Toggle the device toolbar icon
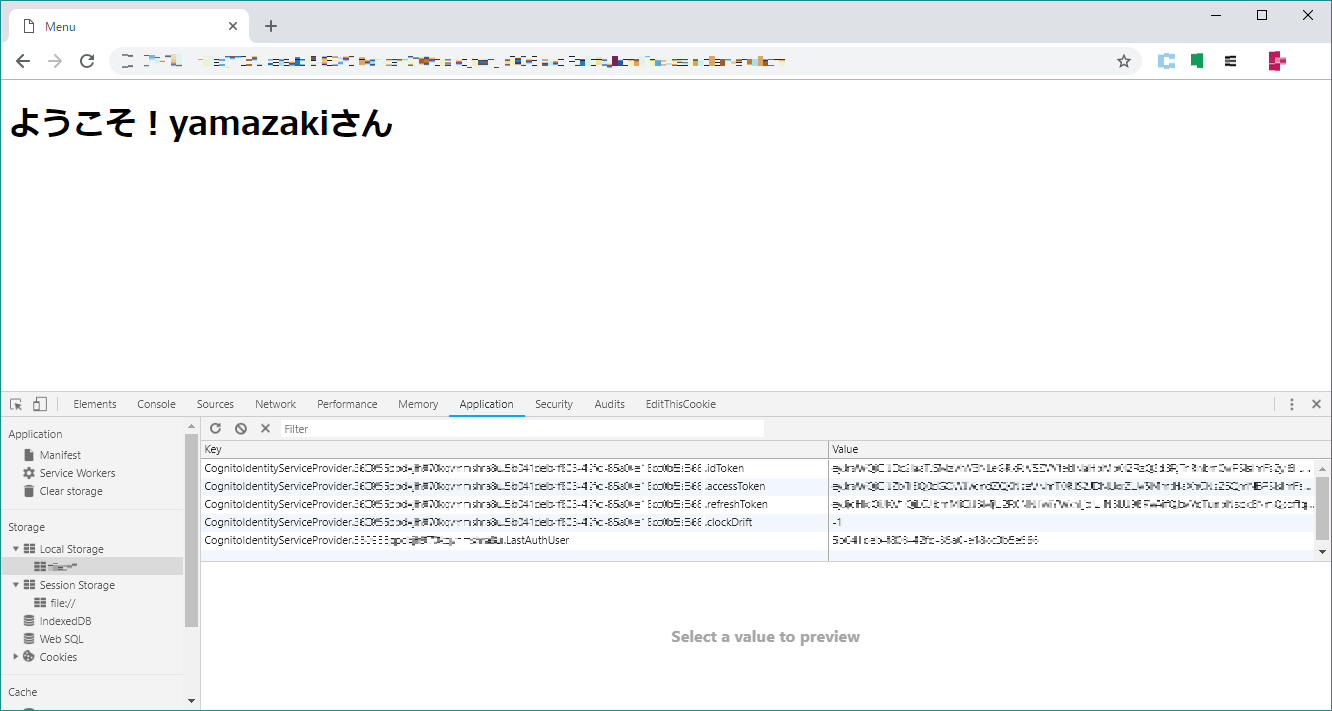This screenshot has height=711, width=1332. coord(40,404)
